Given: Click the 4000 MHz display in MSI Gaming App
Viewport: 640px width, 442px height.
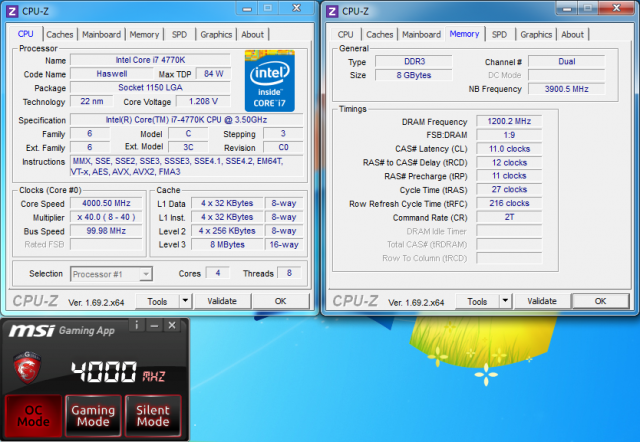Looking at the screenshot, I should [x=118, y=372].
